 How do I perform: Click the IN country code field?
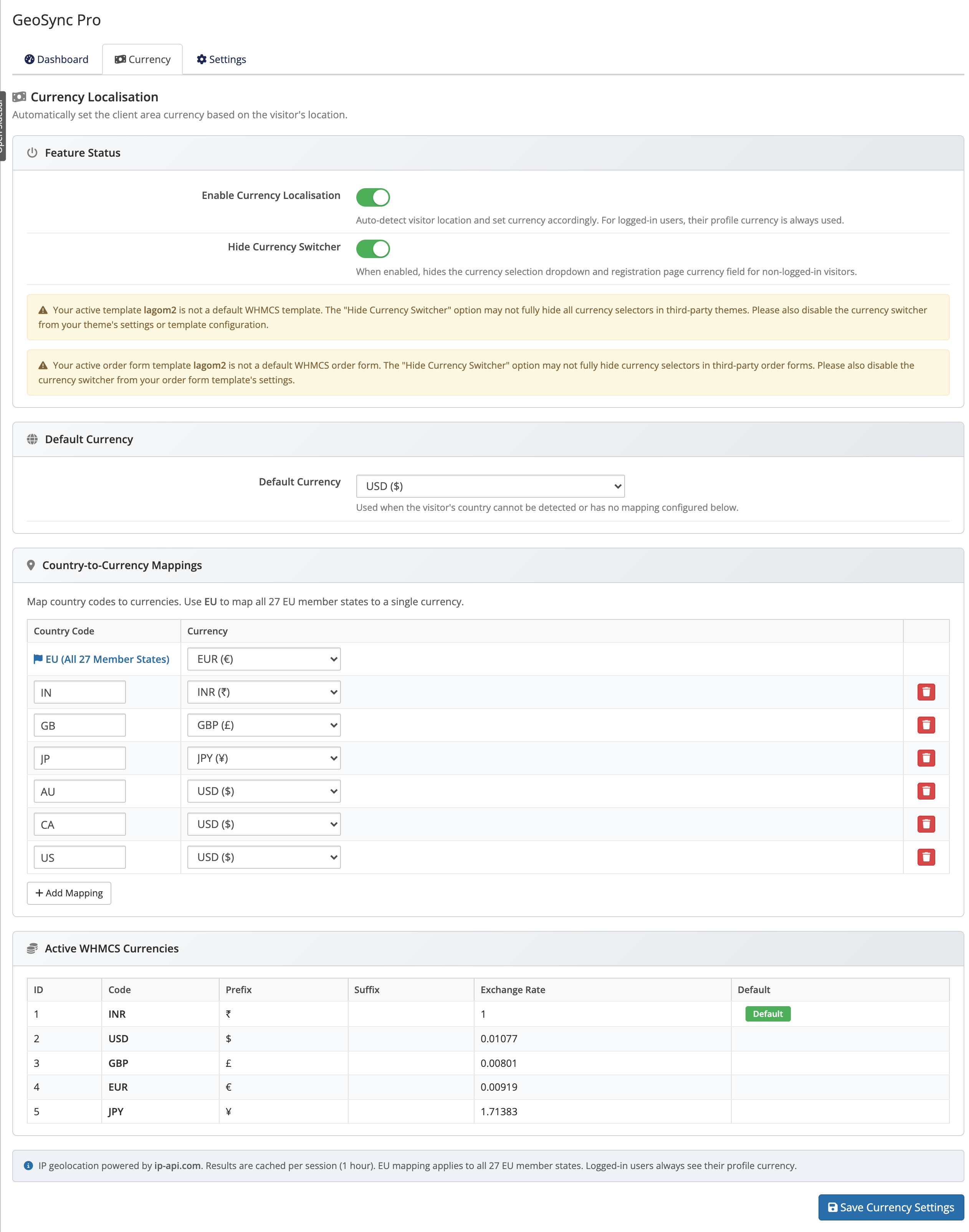click(79, 692)
